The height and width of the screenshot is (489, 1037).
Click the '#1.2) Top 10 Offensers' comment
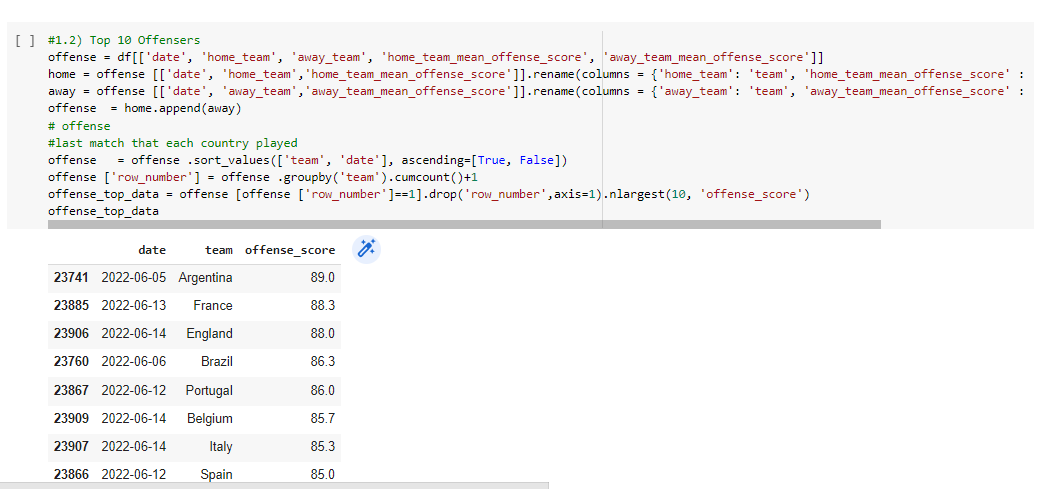pos(124,40)
